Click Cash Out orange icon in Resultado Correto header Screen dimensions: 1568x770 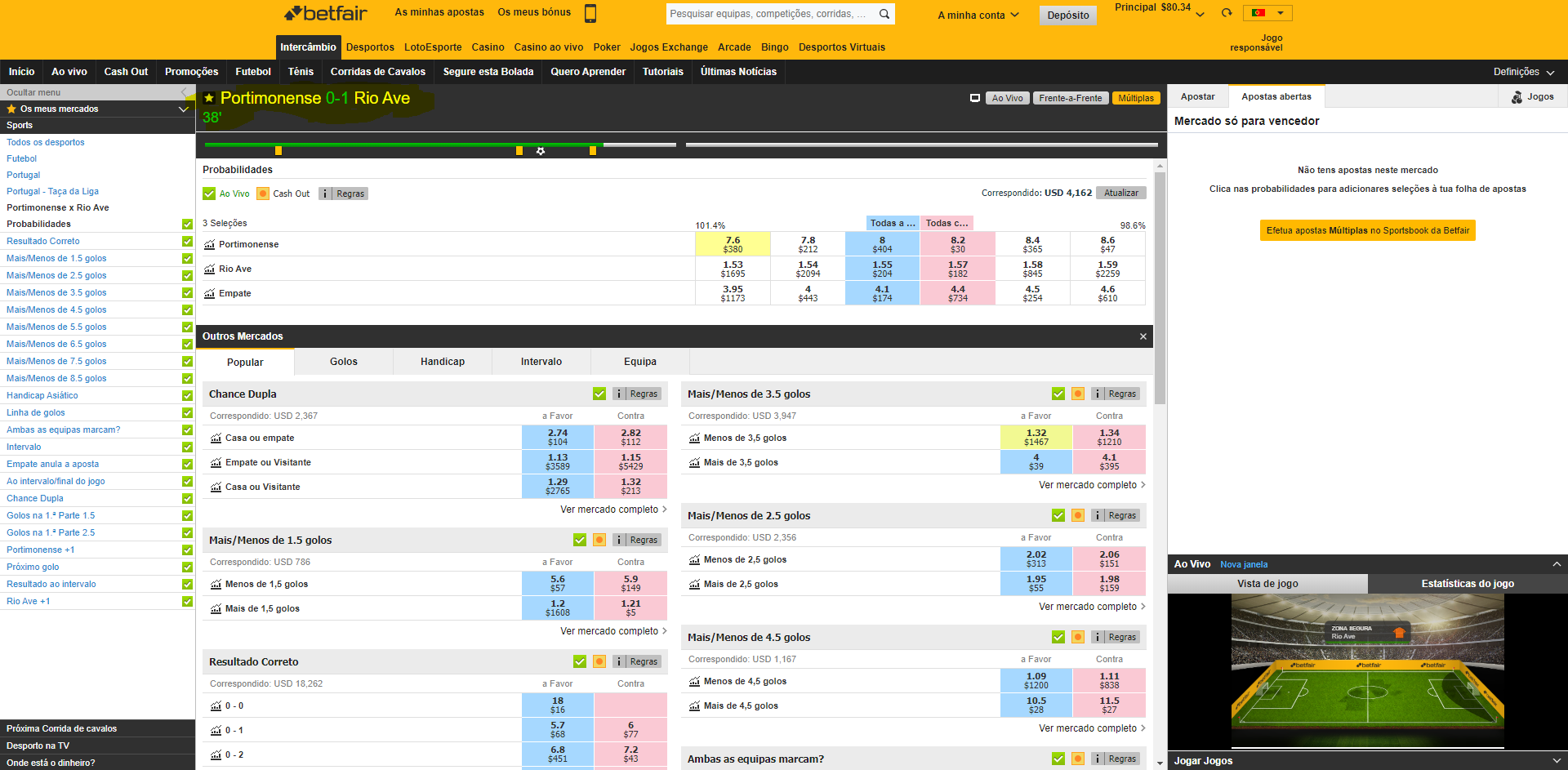599,661
